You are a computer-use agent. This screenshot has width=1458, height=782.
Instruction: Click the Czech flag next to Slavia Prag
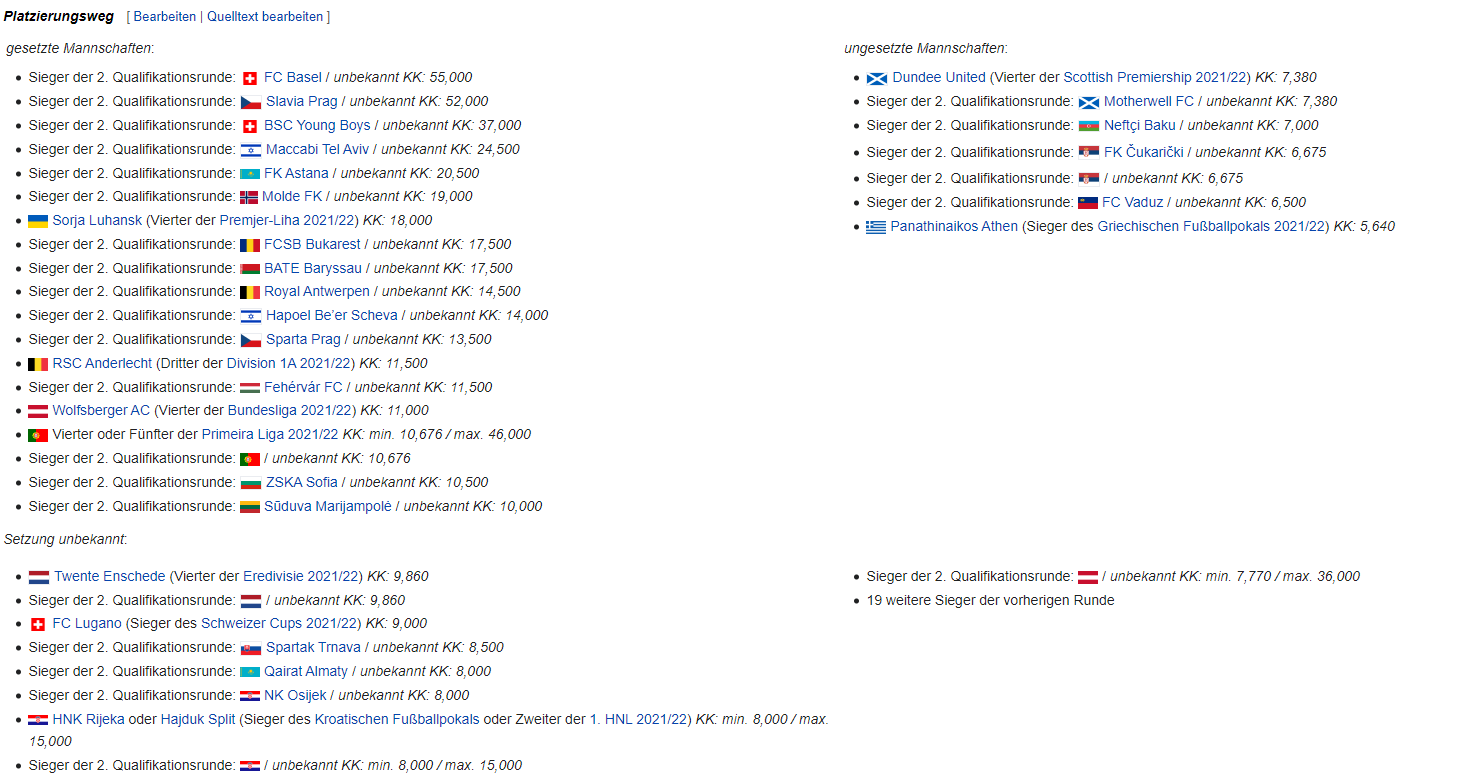tap(250, 102)
